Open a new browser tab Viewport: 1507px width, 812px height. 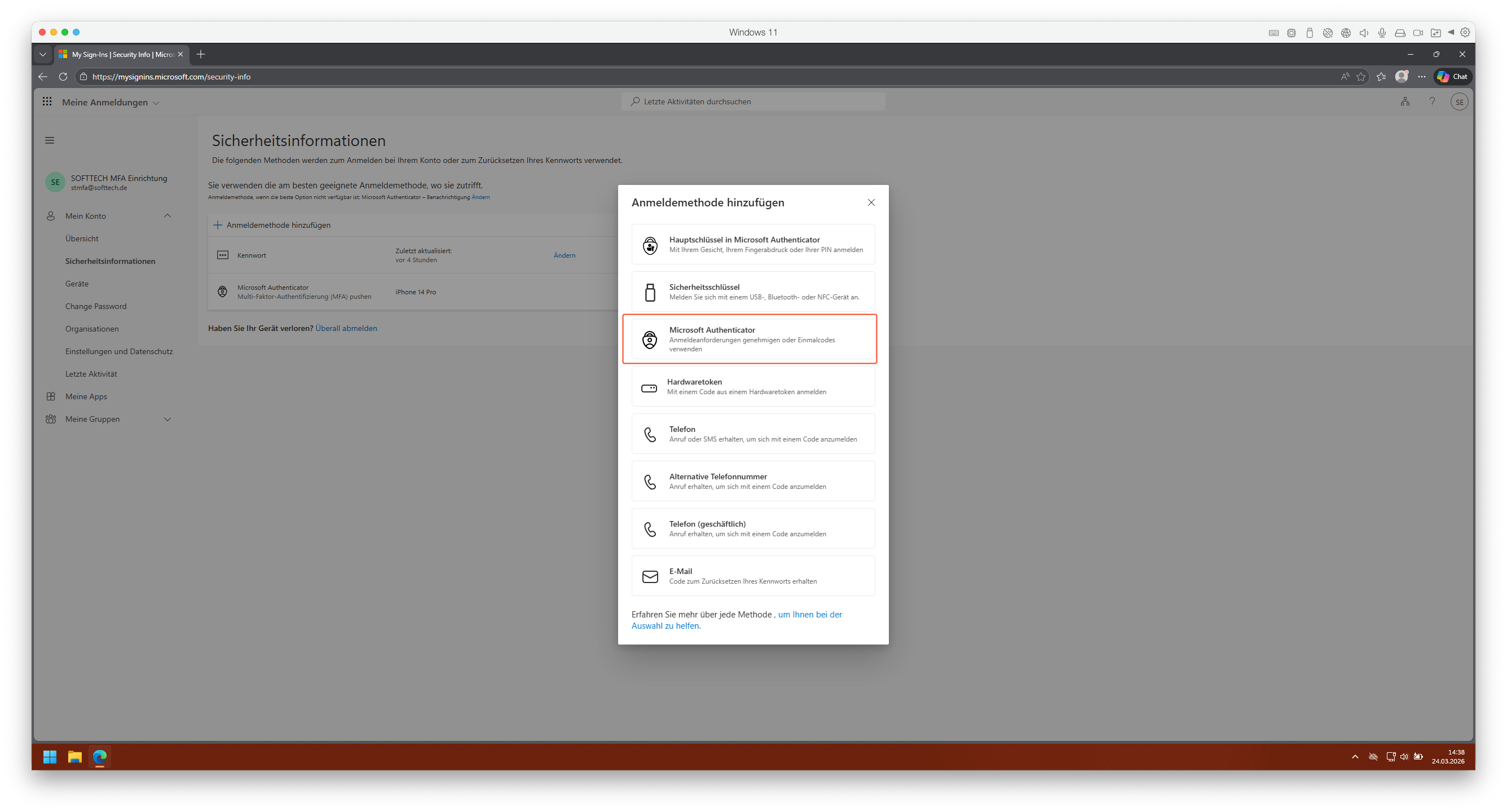coord(201,54)
